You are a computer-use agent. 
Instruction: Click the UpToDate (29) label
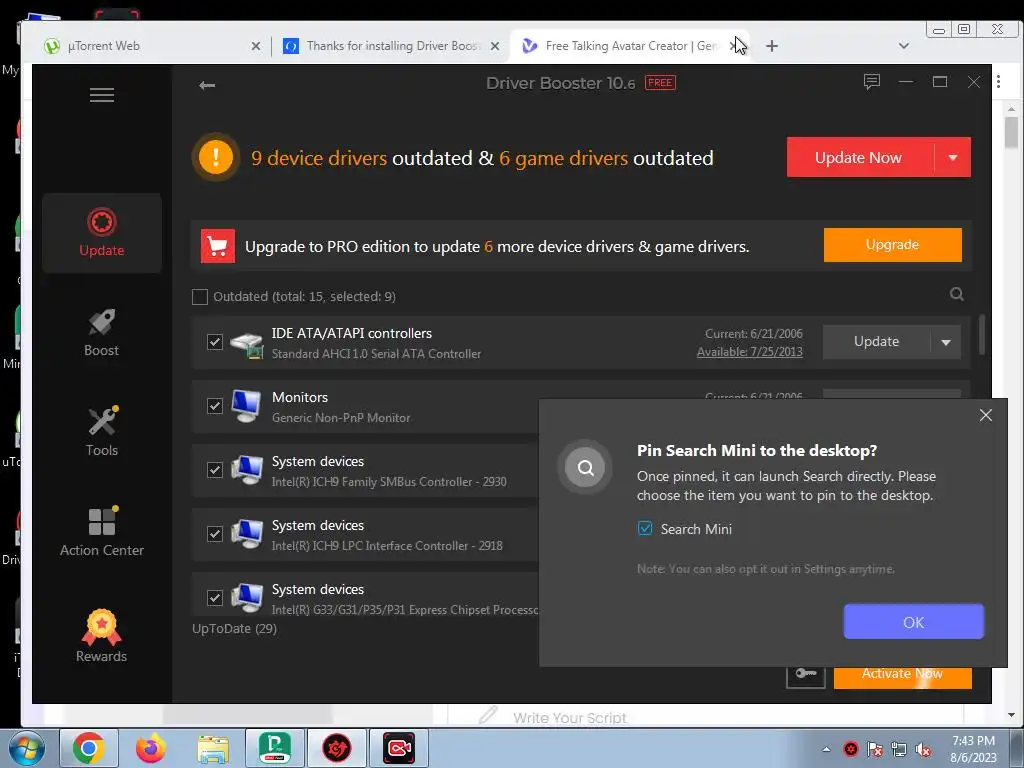point(234,628)
